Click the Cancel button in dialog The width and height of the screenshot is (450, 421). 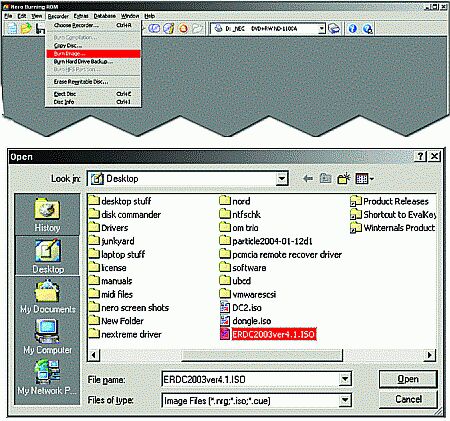408,399
